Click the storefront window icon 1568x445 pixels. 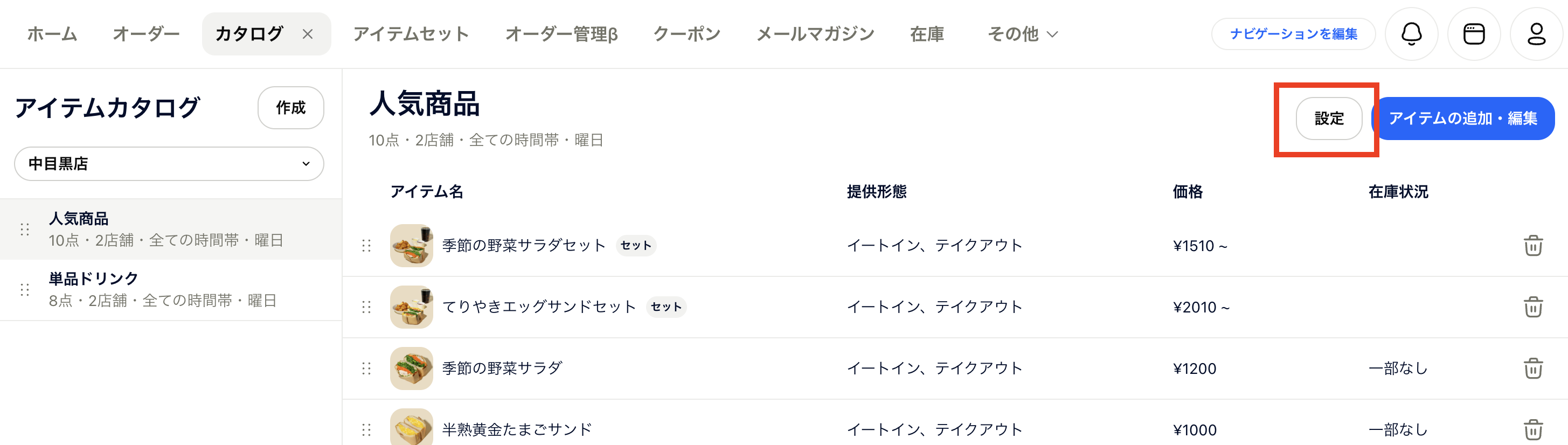pos(1474,34)
